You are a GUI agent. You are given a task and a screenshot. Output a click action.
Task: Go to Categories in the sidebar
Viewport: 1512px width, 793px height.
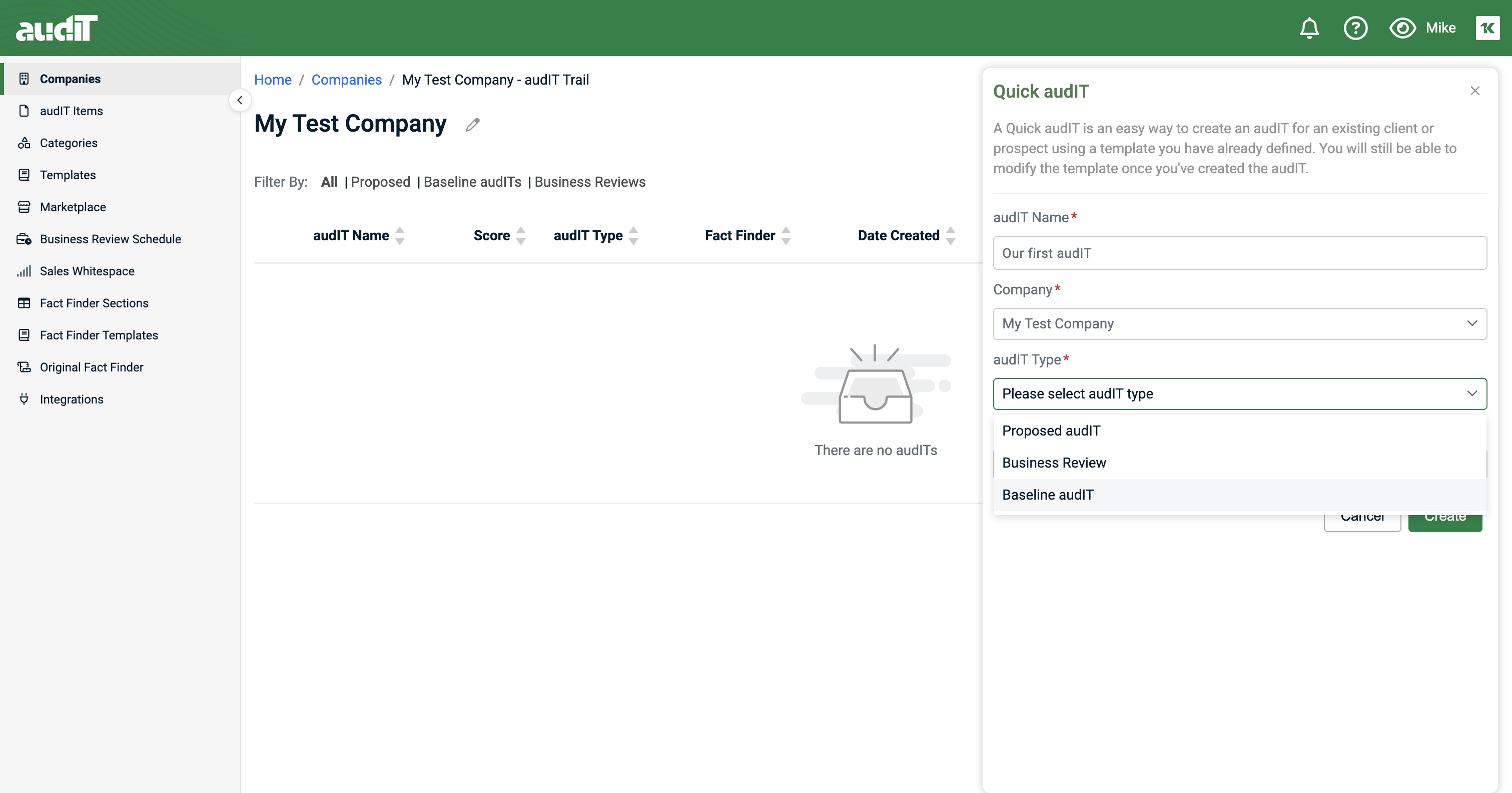coord(120,143)
